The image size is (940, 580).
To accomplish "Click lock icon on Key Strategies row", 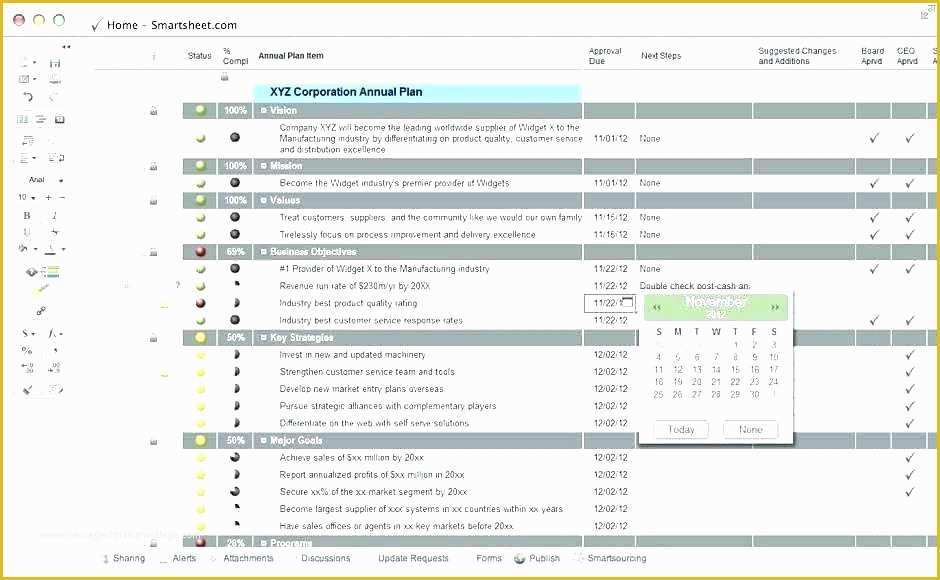I will 153,338.
